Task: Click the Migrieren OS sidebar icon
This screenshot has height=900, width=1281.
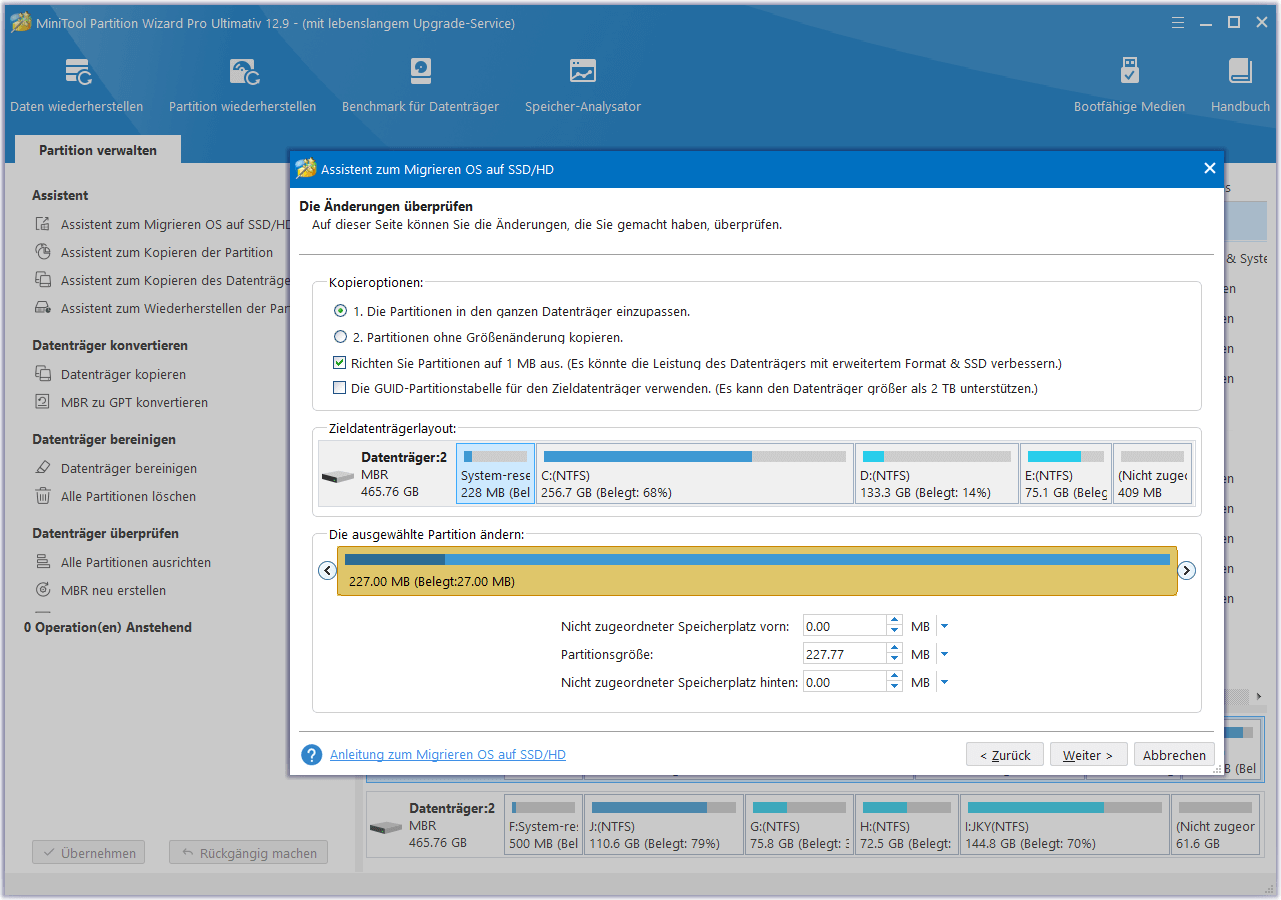Action: click(x=42, y=225)
